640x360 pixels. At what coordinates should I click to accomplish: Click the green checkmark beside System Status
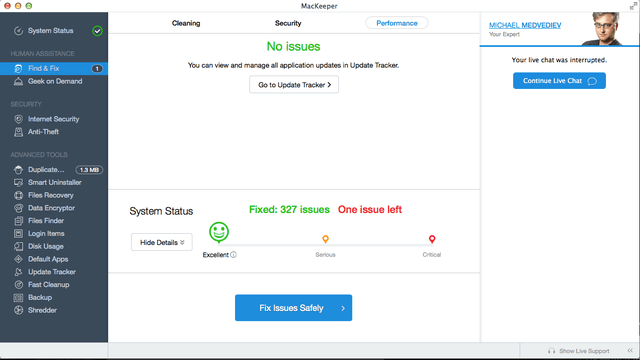[97, 31]
